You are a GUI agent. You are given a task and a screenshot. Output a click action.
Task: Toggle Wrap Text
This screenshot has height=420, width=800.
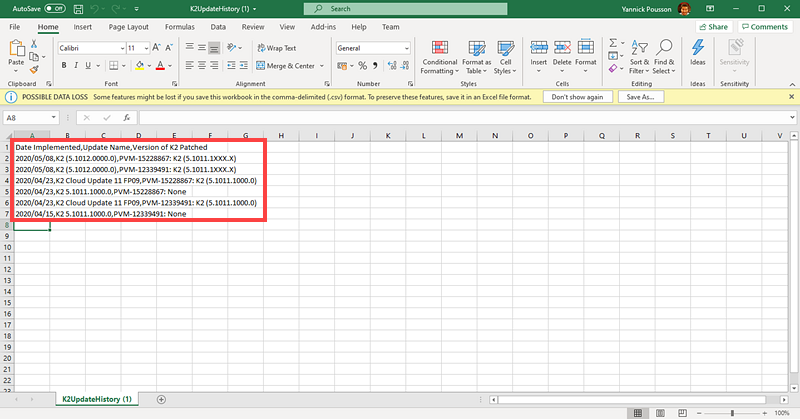point(275,48)
